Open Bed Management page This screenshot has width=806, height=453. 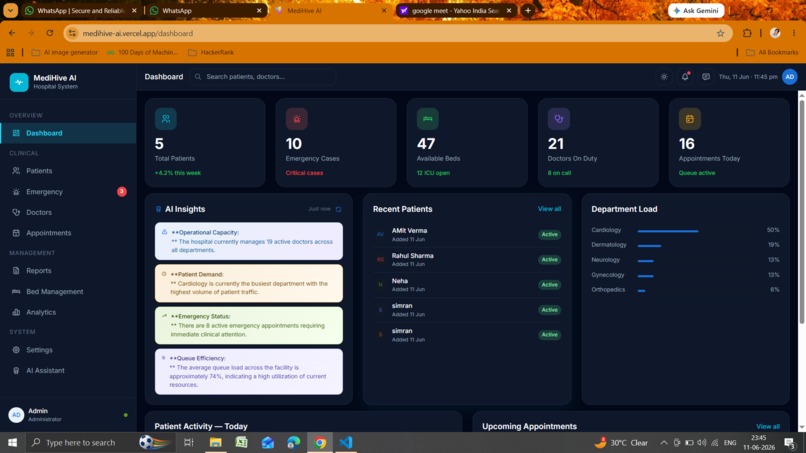68,292
